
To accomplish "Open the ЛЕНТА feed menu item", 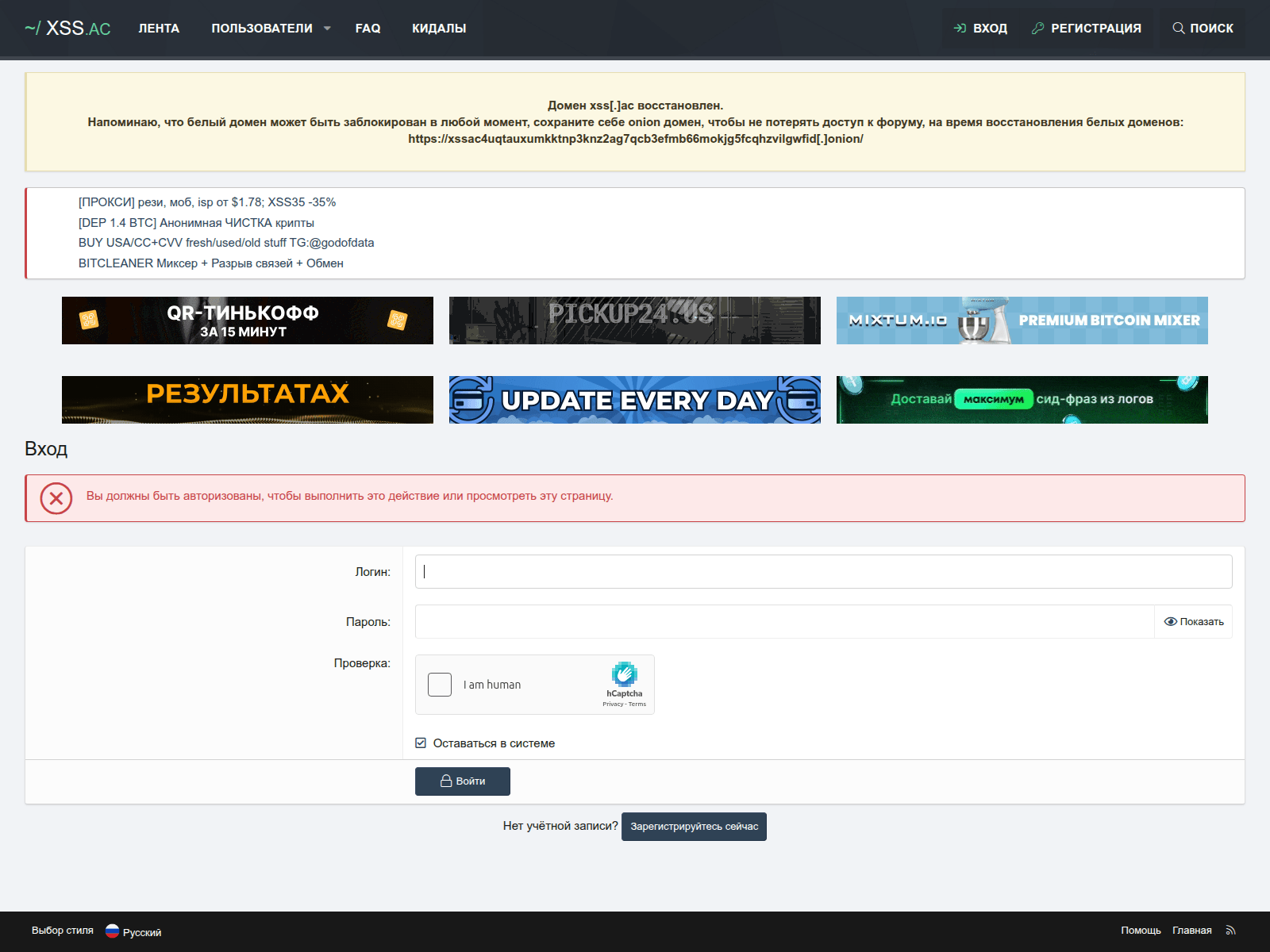I will tap(159, 29).
